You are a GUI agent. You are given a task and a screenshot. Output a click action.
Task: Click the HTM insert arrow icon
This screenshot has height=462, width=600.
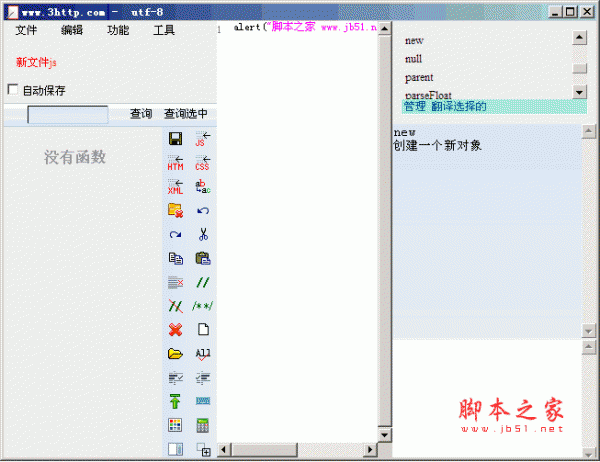[175, 163]
